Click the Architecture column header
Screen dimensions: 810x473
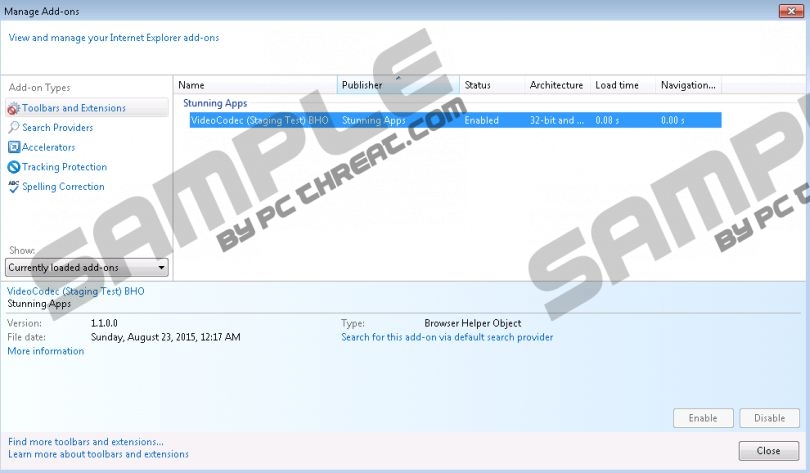(x=556, y=85)
